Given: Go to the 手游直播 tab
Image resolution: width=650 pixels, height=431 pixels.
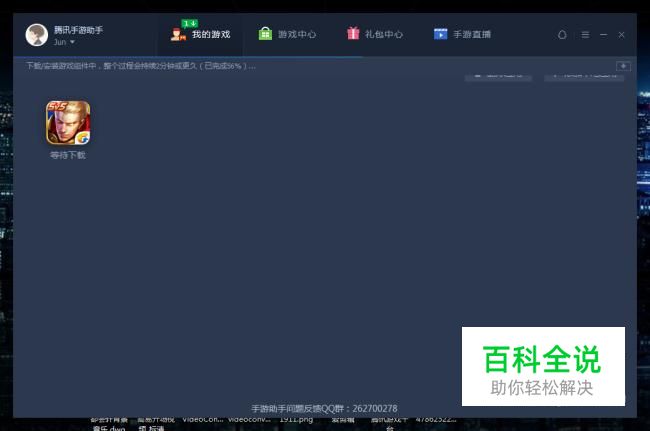Looking at the screenshot, I should [x=462, y=34].
